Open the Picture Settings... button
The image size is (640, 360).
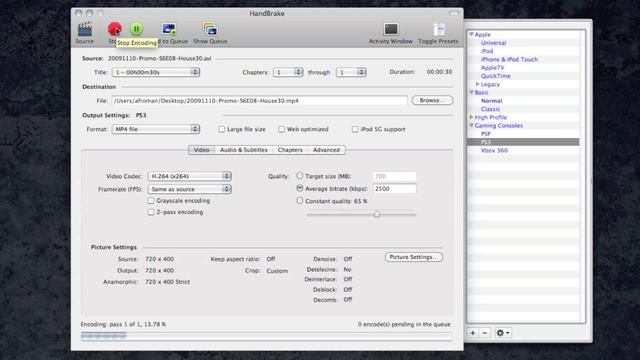pos(413,257)
